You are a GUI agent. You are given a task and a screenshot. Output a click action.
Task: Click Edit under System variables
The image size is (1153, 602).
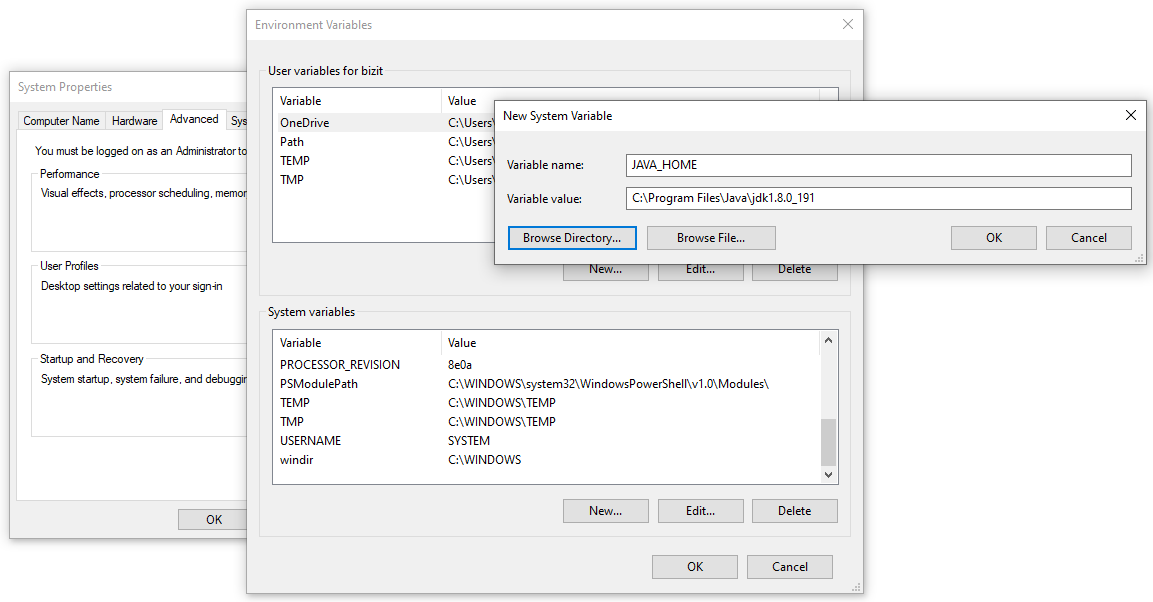click(700, 511)
